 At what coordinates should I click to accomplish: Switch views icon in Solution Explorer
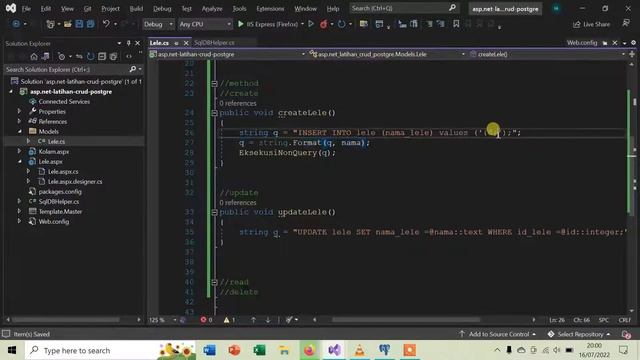pyautogui.click(x=46, y=56)
